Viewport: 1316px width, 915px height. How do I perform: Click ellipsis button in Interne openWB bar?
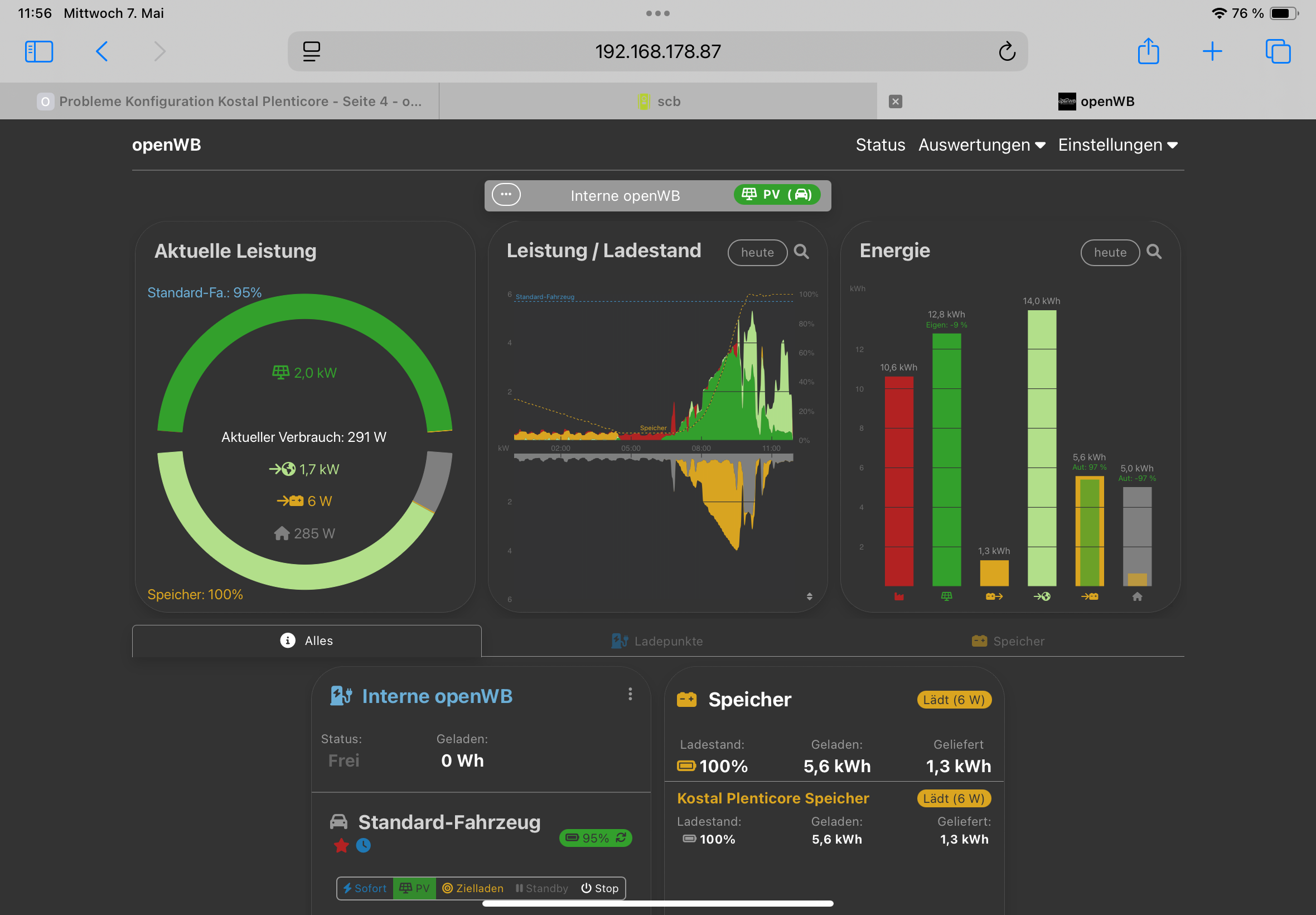pyautogui.click(x=506, y=195)
